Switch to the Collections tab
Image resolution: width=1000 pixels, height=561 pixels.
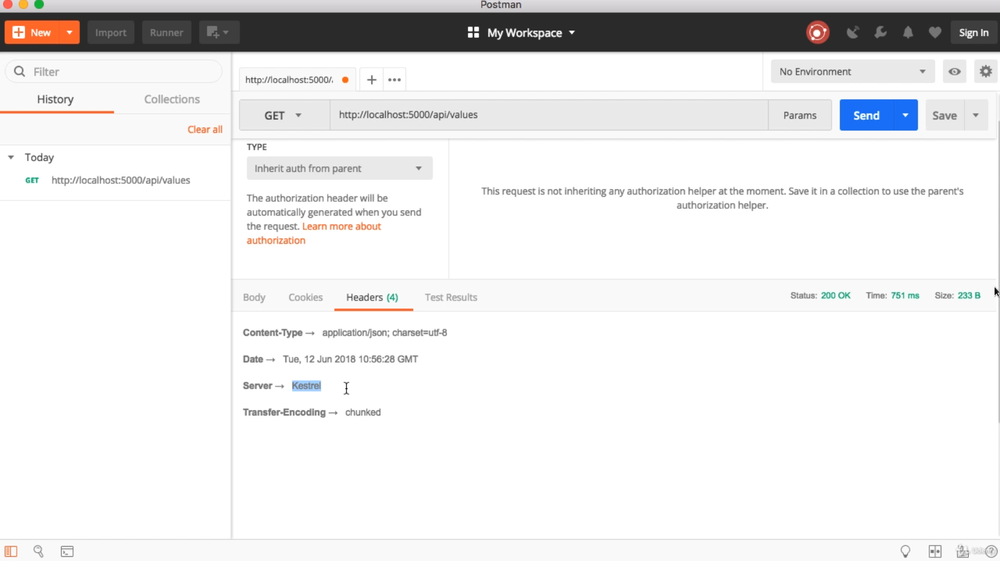tap(172, 99)
